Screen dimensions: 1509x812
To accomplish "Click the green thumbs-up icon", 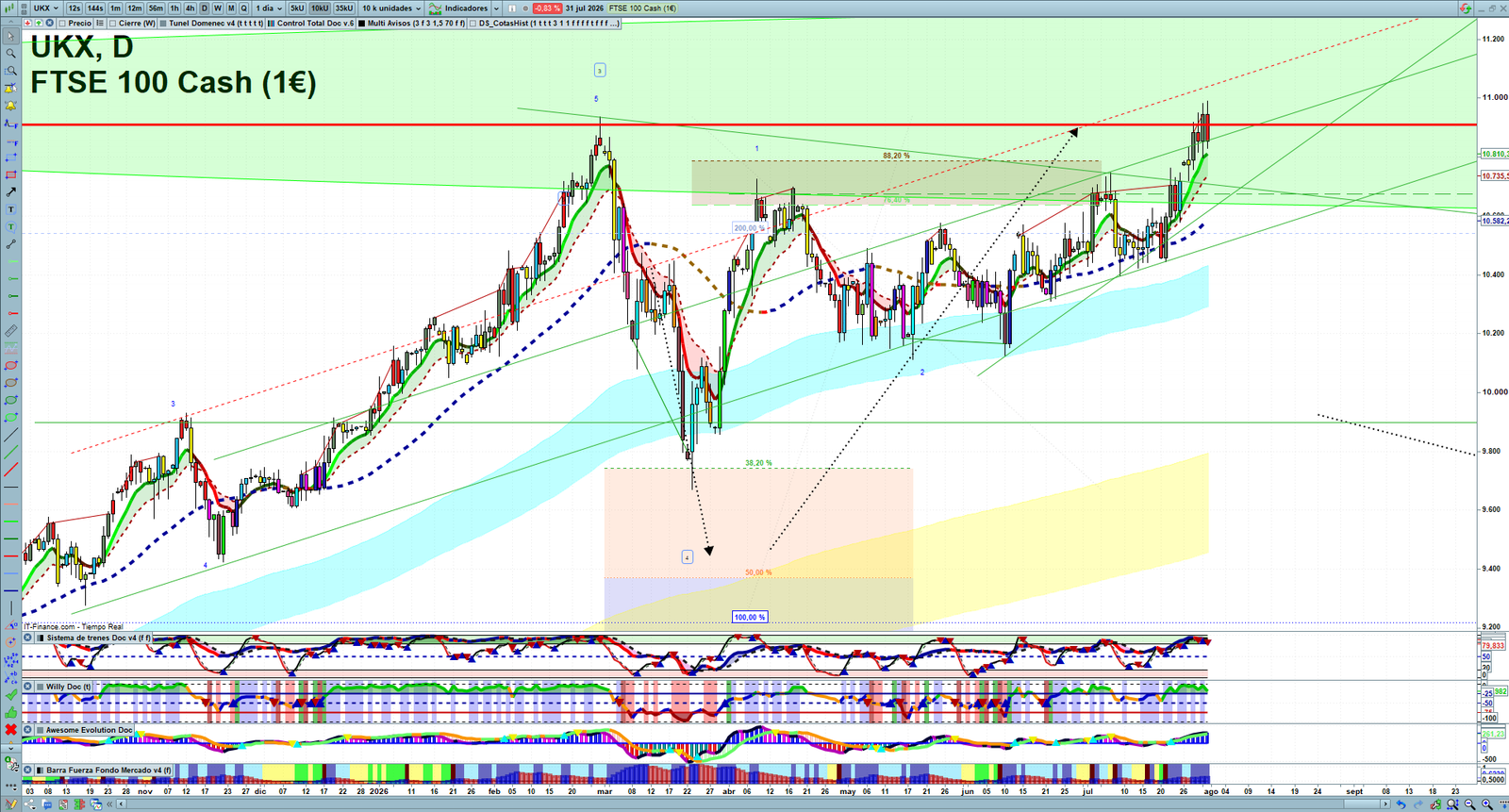I will pyautogui.click(x=11, y=713).
